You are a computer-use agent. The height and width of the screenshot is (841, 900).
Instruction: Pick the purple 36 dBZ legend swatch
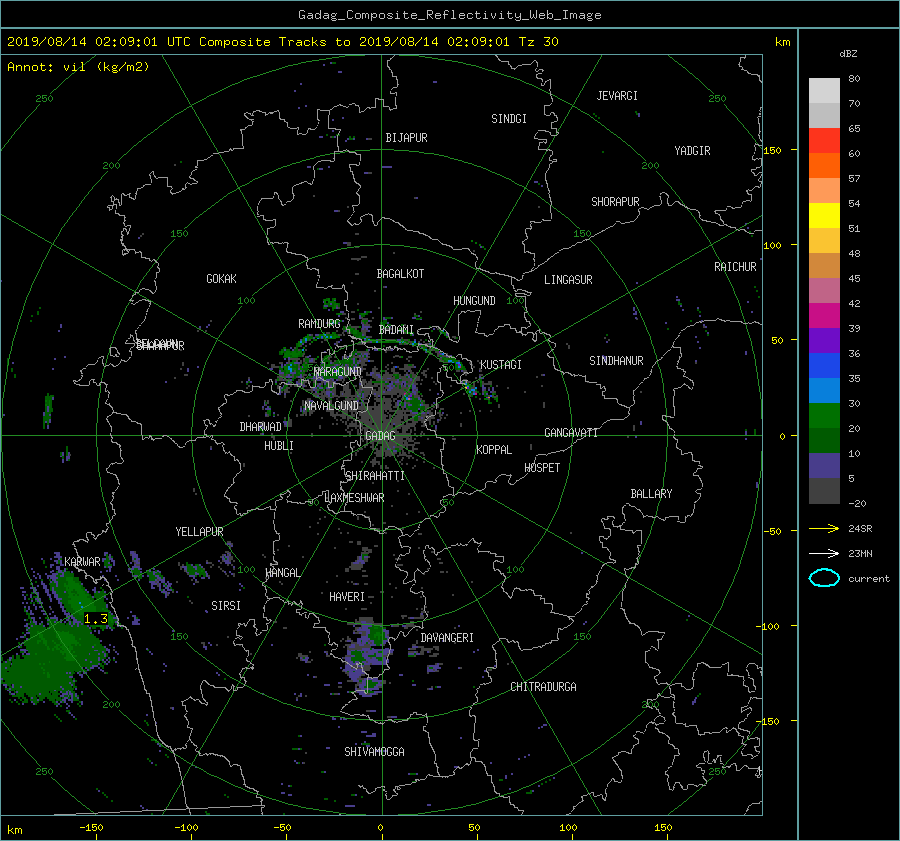coord(824,341)
